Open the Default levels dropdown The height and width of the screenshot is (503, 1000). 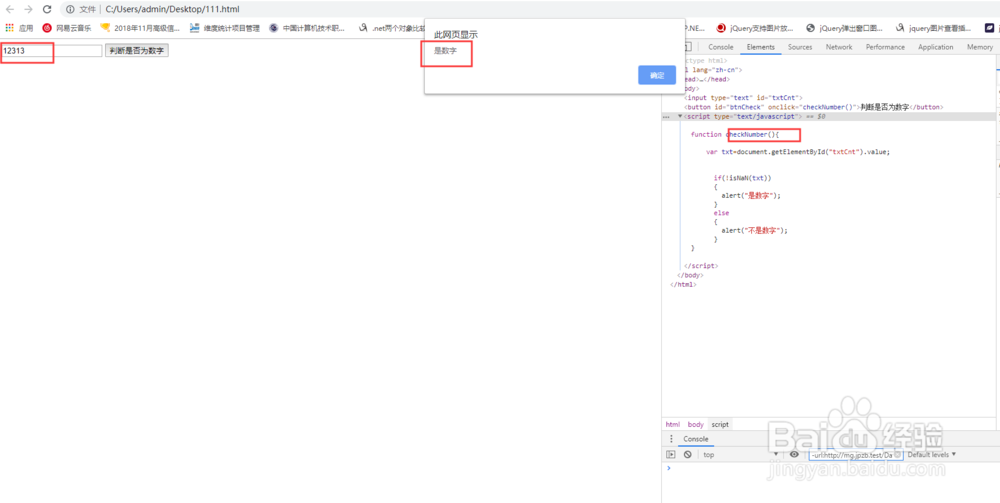click(932, 455)
